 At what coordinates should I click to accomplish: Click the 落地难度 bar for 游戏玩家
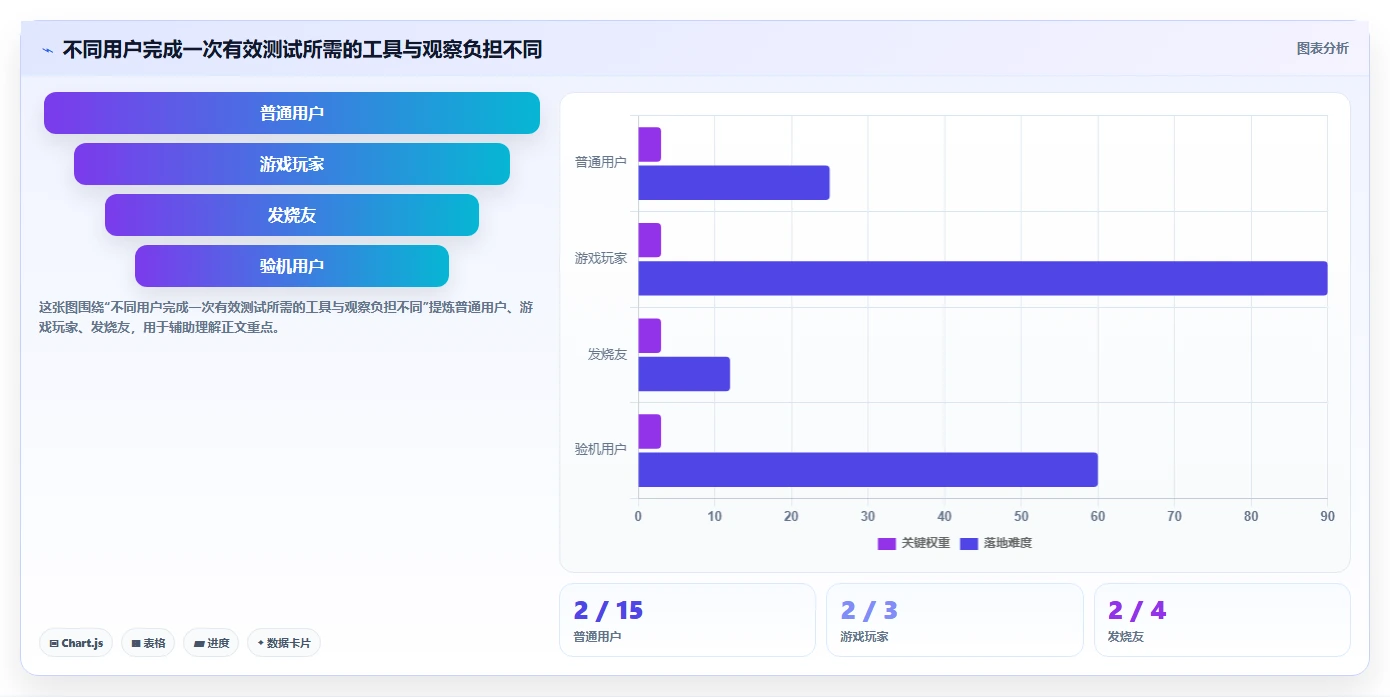(x=983, y=278)
